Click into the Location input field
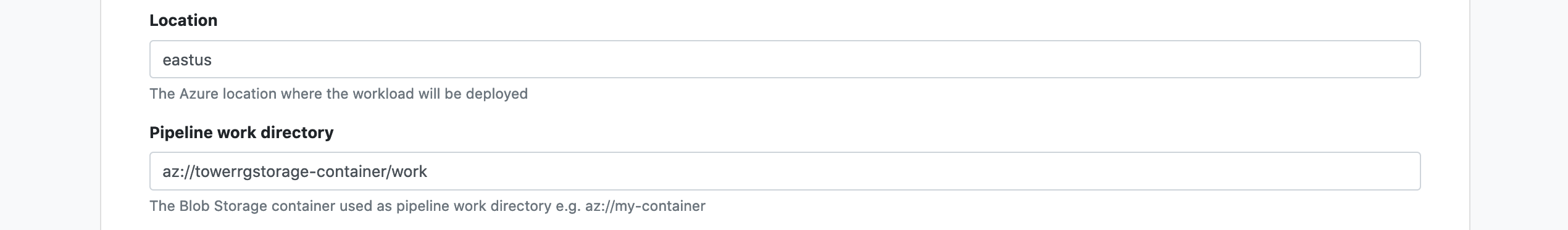The image size is (1568, 230). coord(785,59)
